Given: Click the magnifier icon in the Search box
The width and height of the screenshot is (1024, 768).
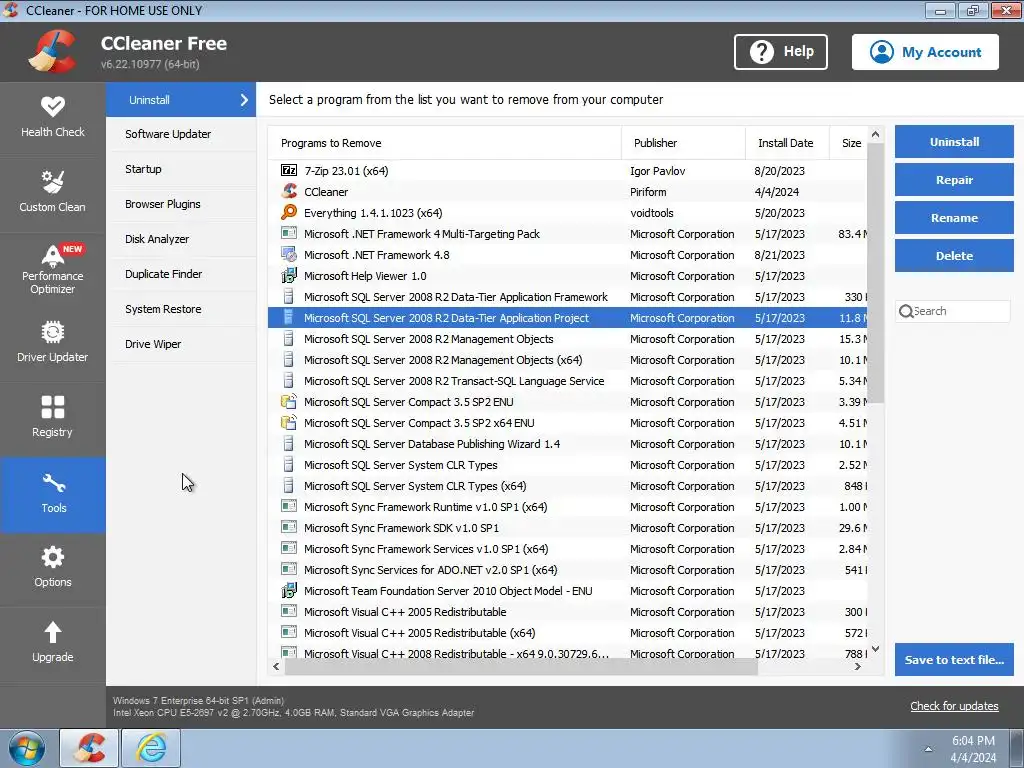Looking at the screenshot, I should click(x=906, y=312).
